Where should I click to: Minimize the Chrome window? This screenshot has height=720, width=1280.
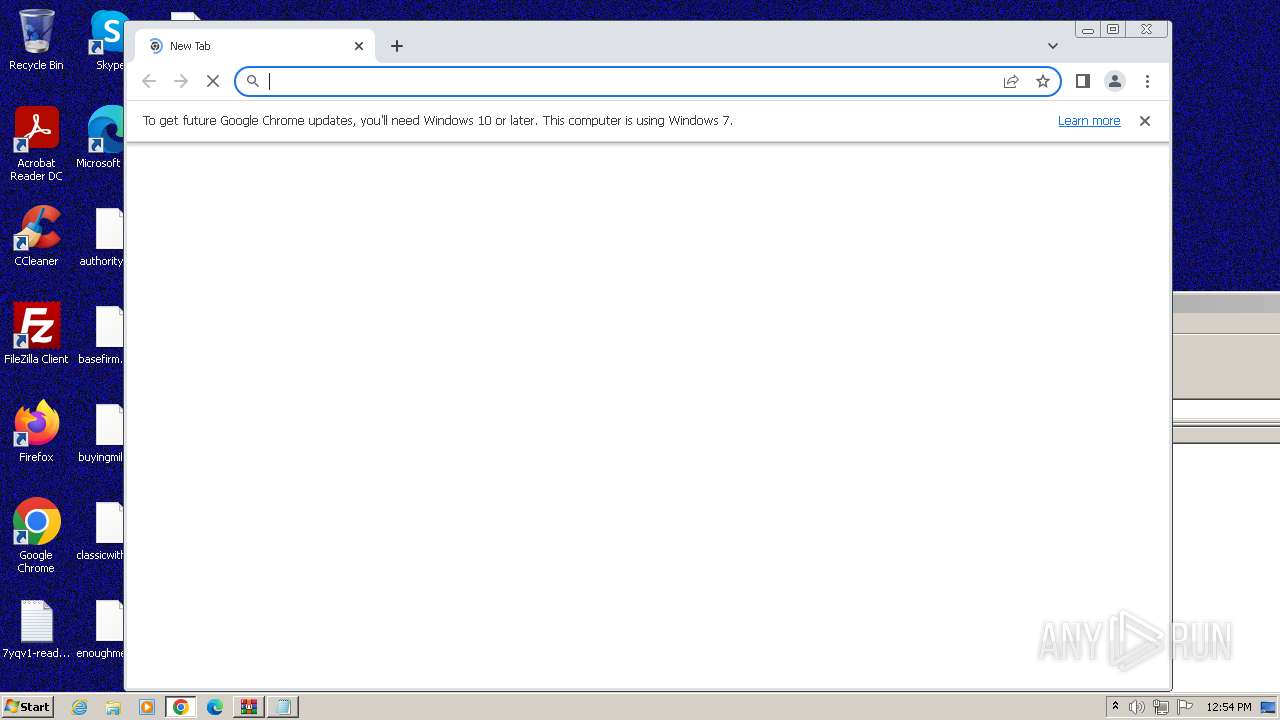[1088, 30]
